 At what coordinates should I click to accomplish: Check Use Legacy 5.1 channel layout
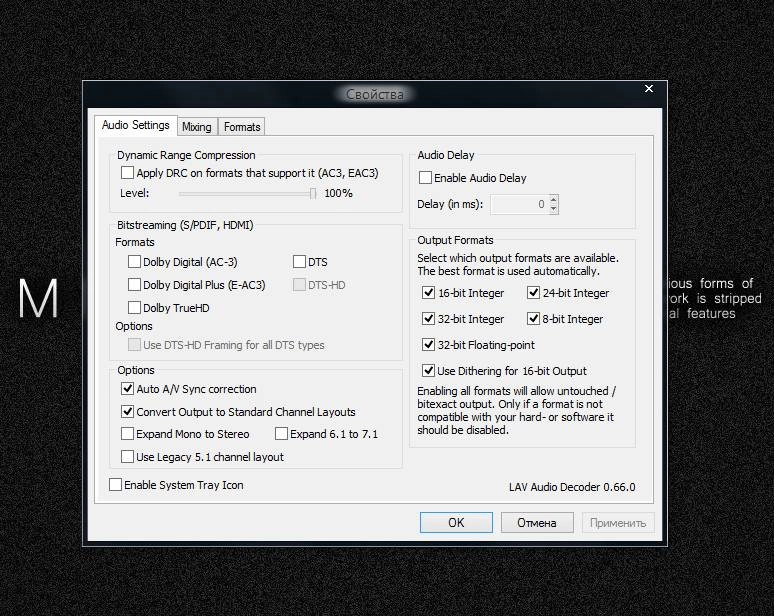[127, 457]
